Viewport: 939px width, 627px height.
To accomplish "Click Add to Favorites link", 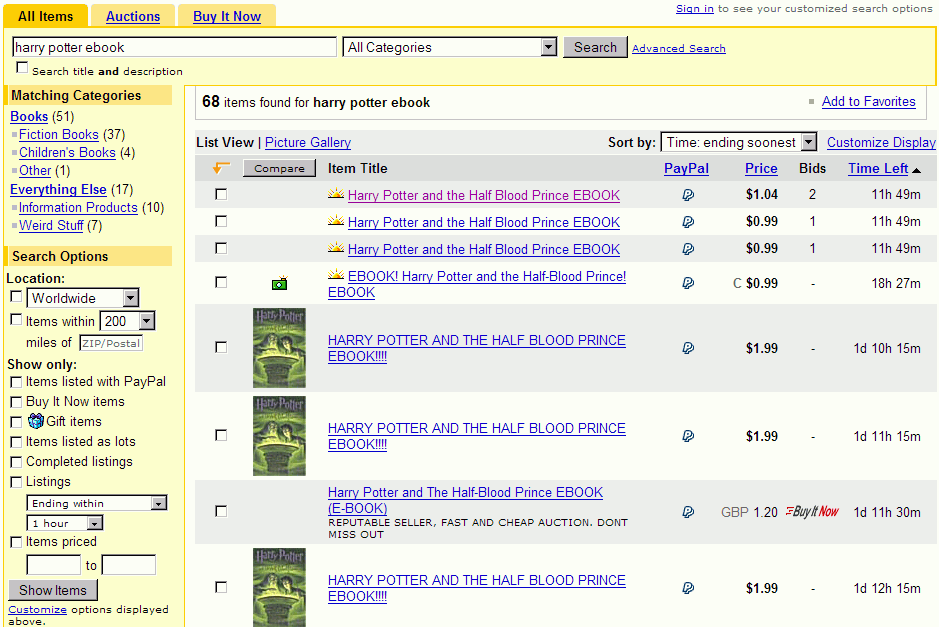I will tap(868, 101).
